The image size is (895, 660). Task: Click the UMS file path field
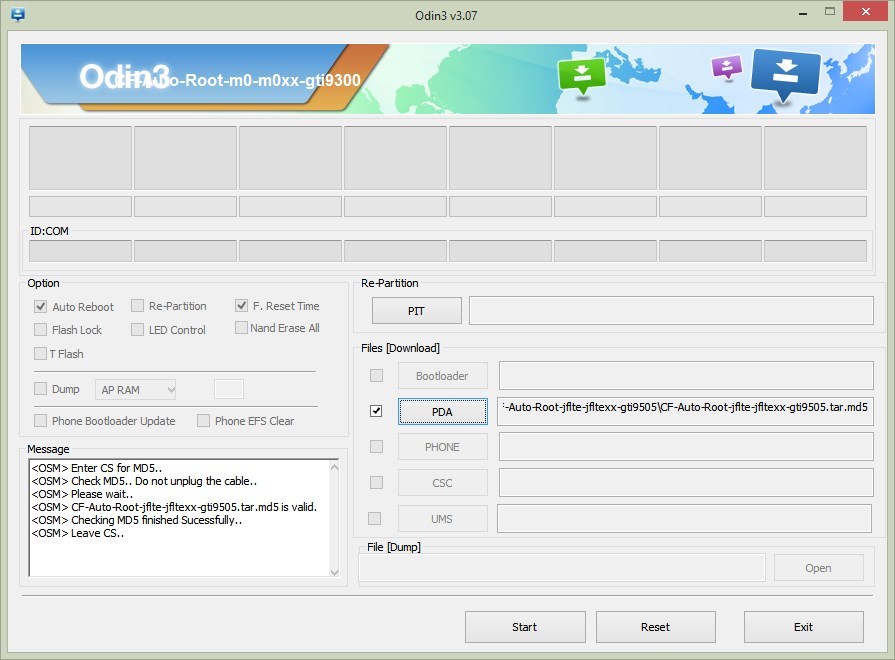(x=684, y=518)
